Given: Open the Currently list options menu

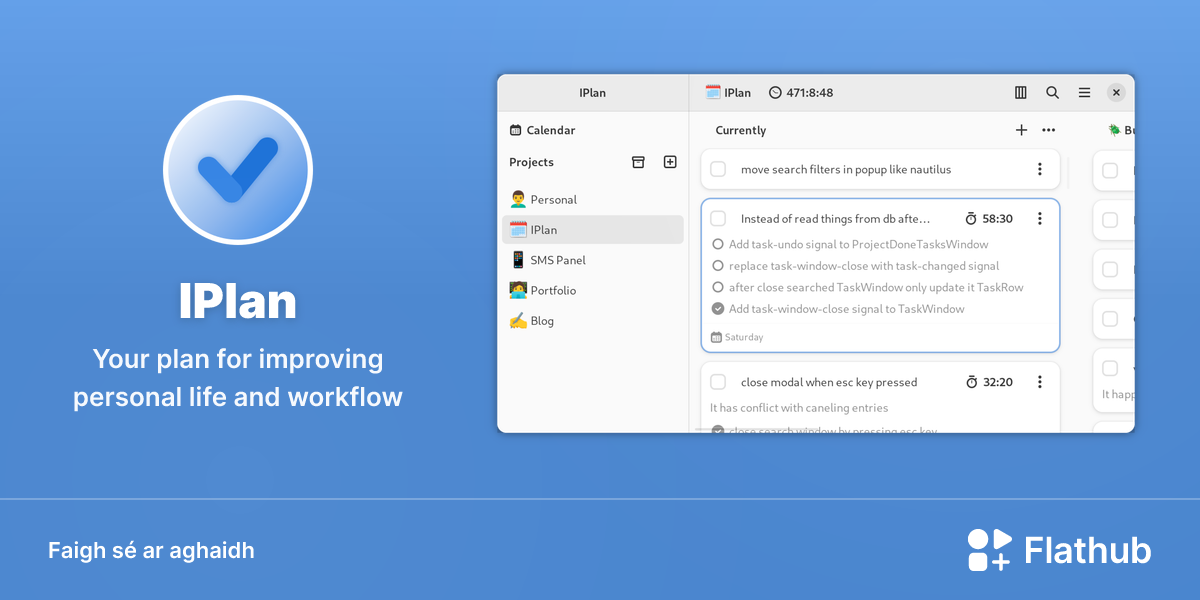Looking at the screenshot, I should pyautogui.click(x=1048, y=130).
